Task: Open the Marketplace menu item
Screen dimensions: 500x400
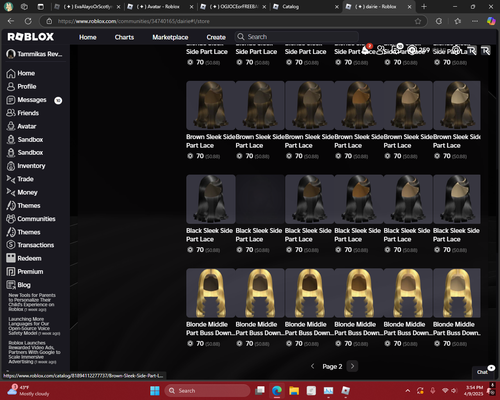Action: click(170, 37)
